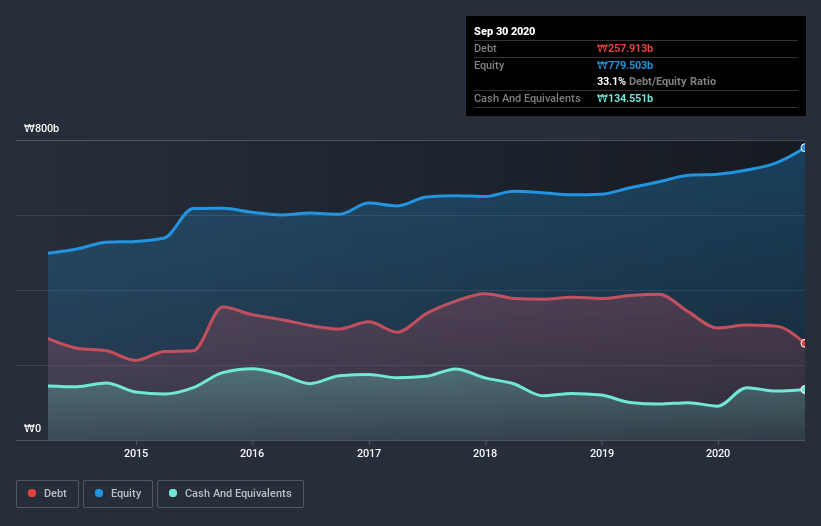Viewport: 821px width, 526px height.
Task: Click the blue Equity legend dot
Action: pyautogui.click(x=99, y=493)
